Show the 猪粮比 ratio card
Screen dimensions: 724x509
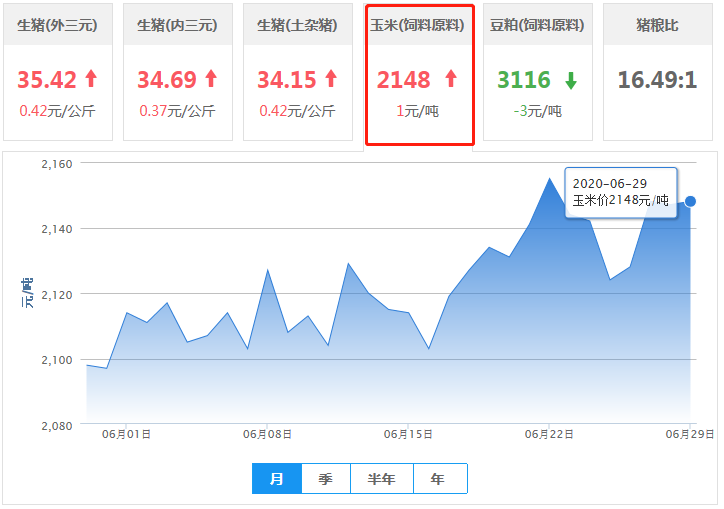click(x=658, y=72)
